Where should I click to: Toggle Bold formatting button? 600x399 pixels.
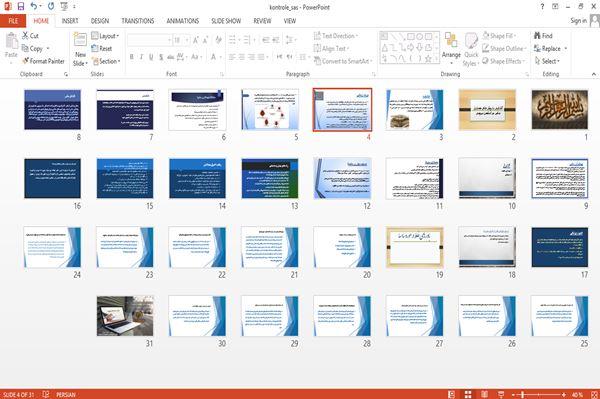132,57
